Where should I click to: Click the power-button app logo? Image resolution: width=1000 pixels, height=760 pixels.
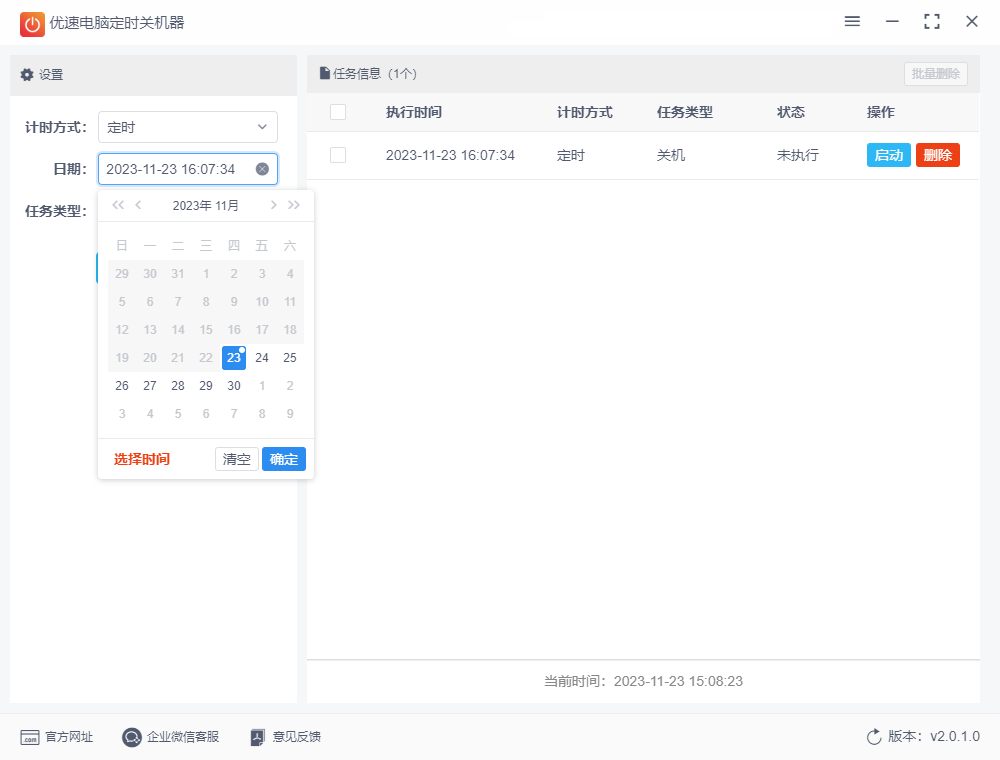coord(31,23)
